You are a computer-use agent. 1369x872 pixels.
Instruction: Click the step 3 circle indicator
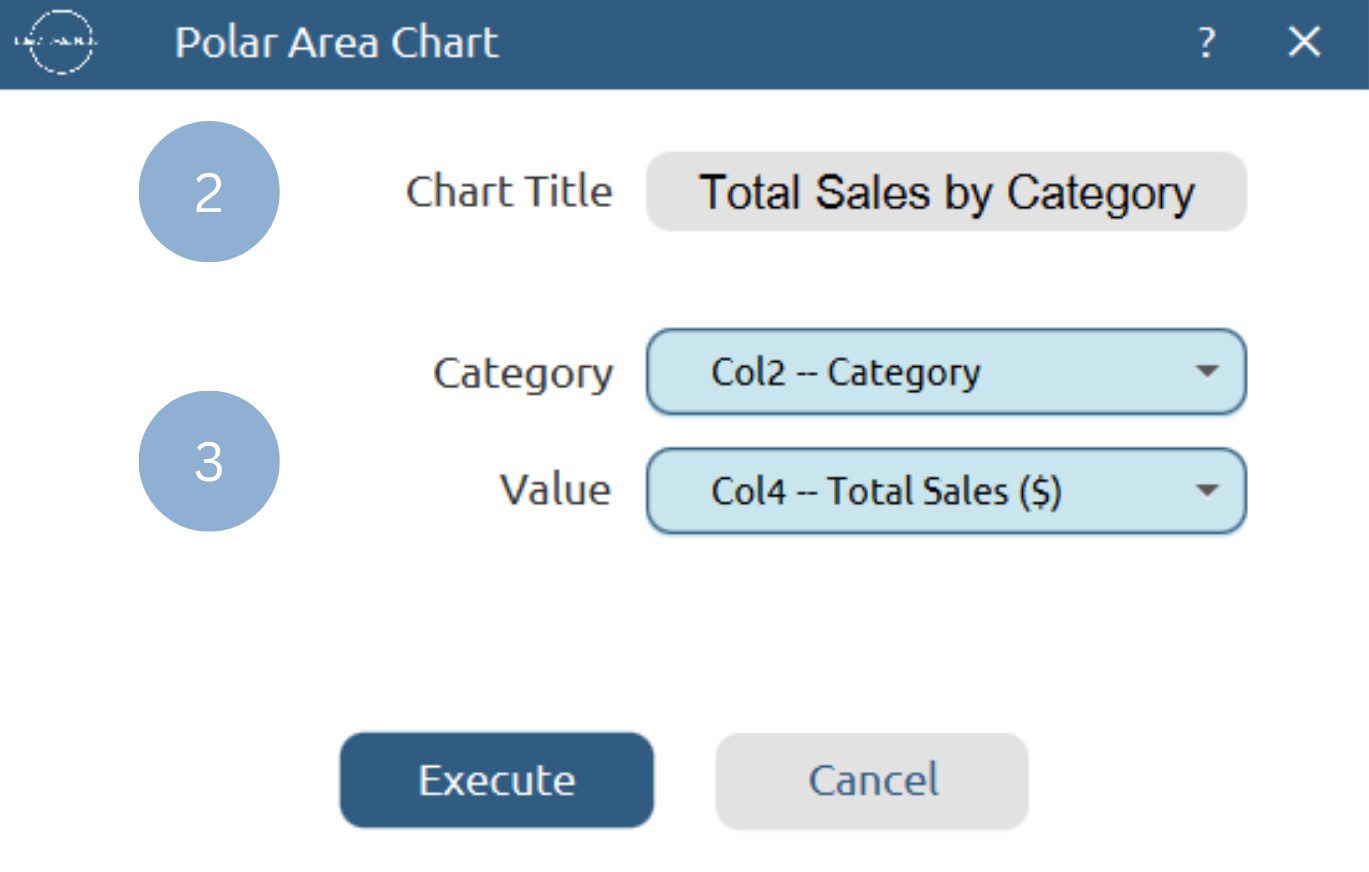[209, 460]
